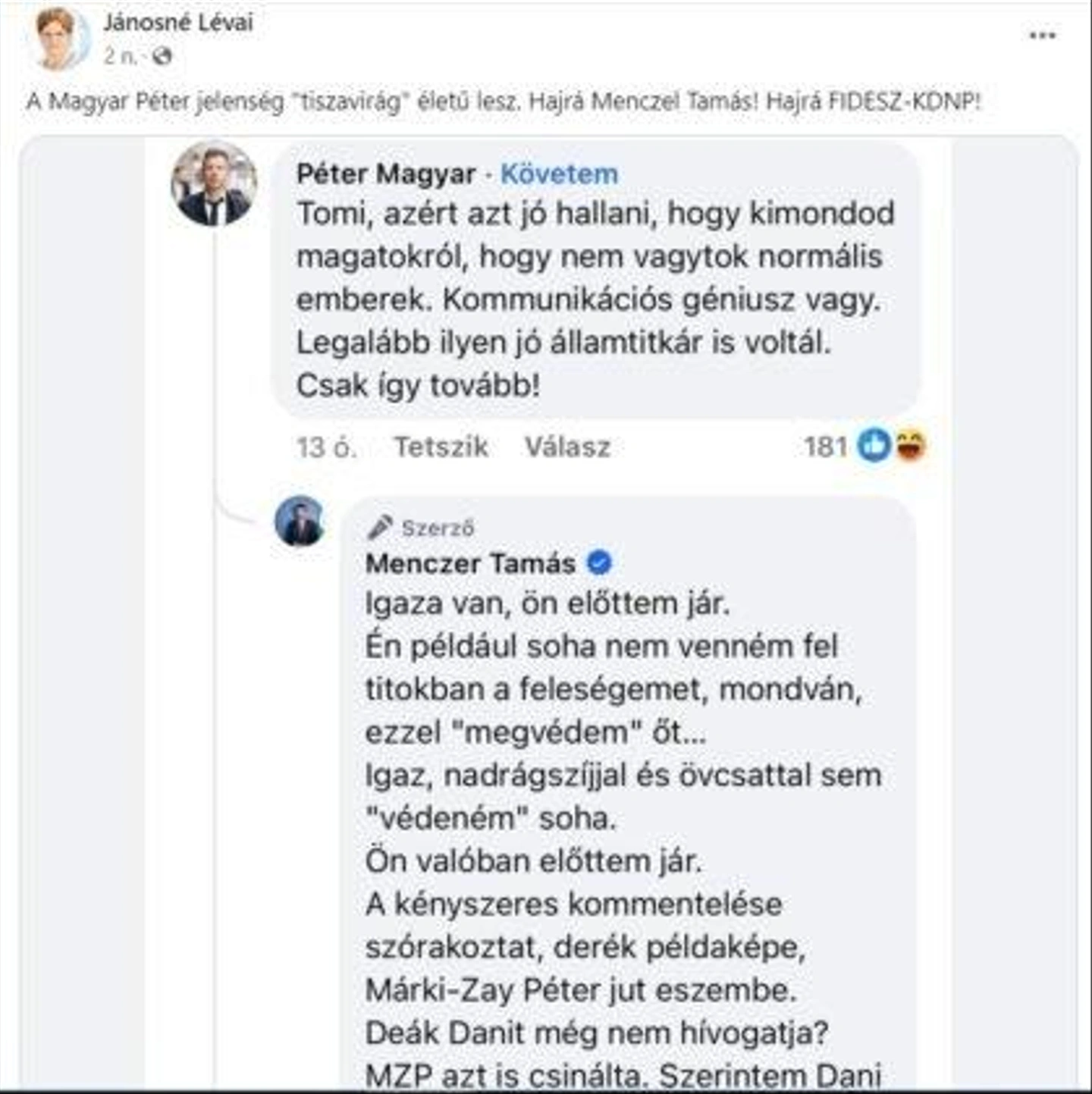Click the post timestamp "2 n."

tap(121, 56)
